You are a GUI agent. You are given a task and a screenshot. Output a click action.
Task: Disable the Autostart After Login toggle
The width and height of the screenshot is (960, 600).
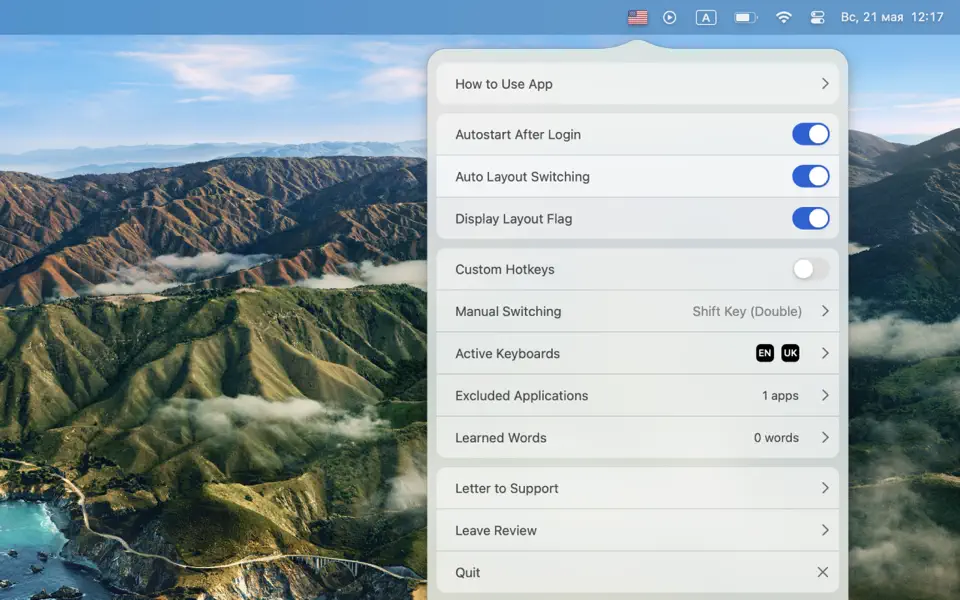pyautogui.click(x=811, y=133)
